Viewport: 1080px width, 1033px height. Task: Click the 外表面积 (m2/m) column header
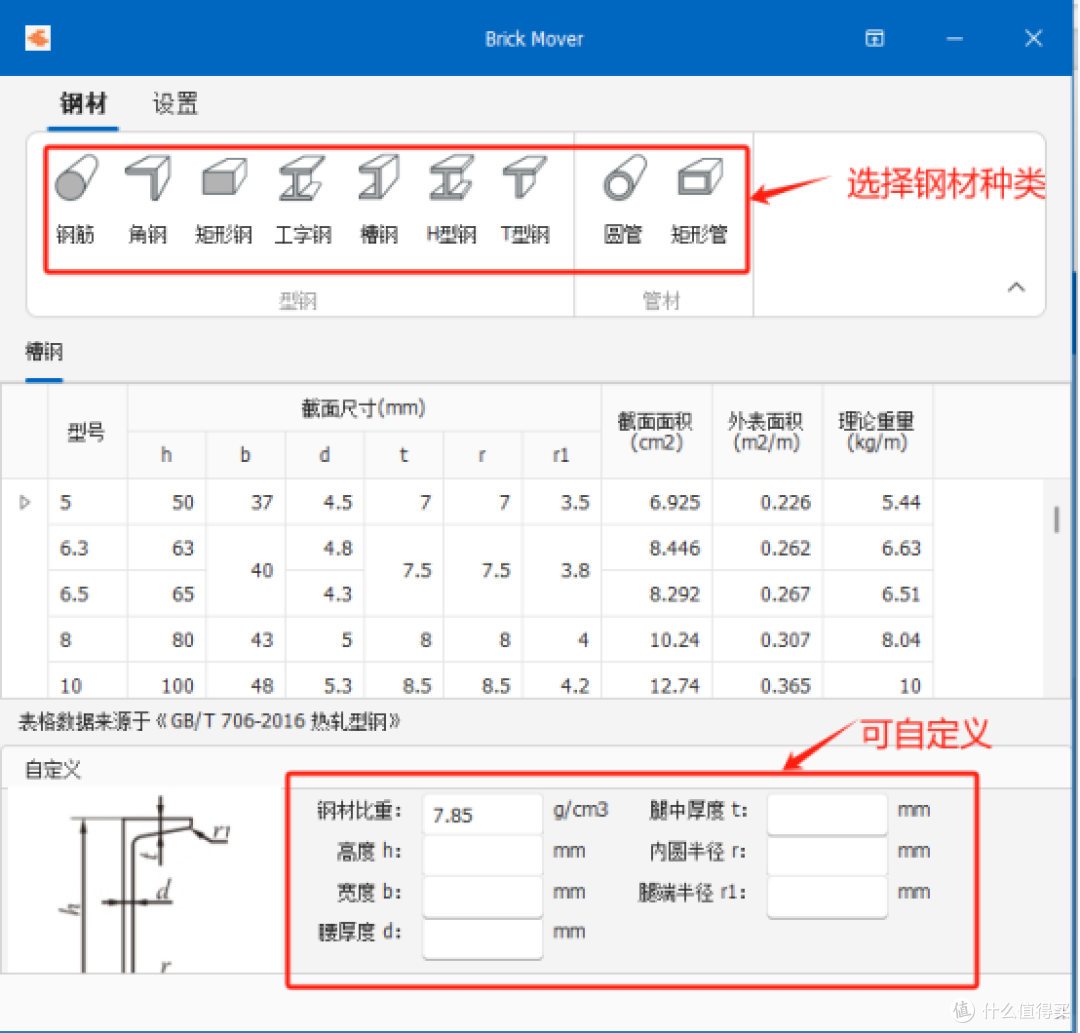[767, 432]
